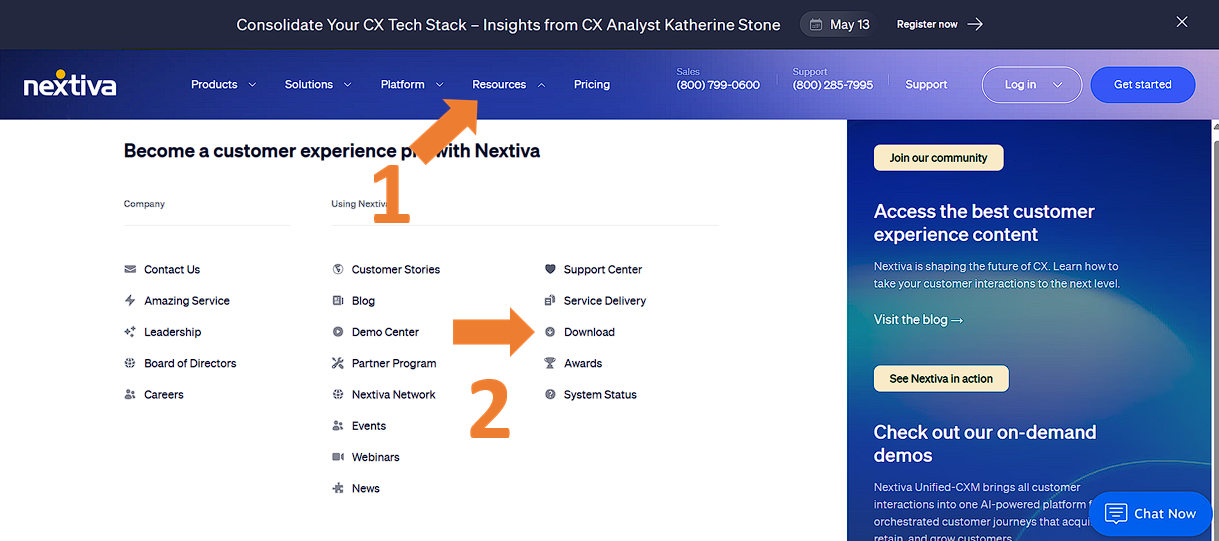Open the Download link

(x=589, y=332)
